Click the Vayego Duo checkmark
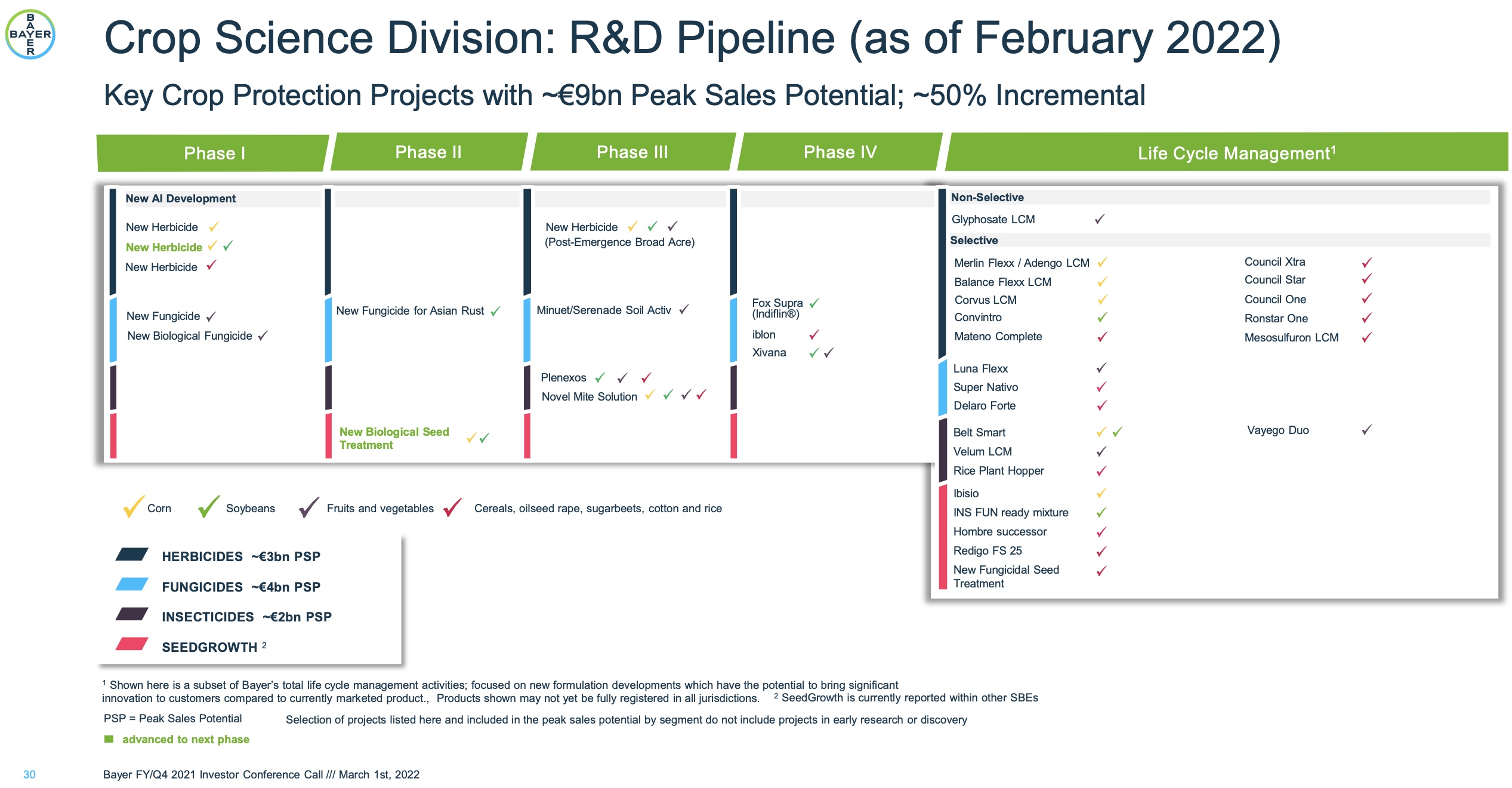Image resolution: width=1512 pixels, height=788 pixels. coord(1366,430)
